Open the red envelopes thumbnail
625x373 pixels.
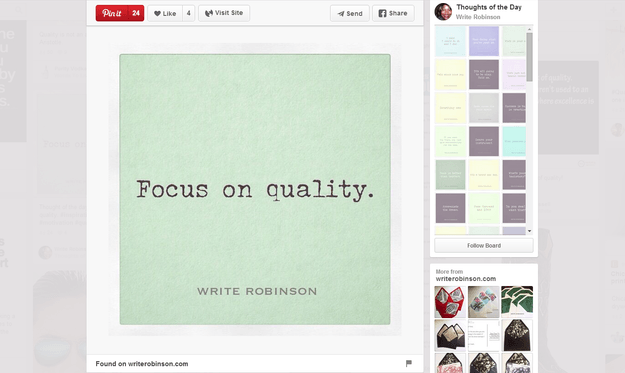click(x=450, y=302)
